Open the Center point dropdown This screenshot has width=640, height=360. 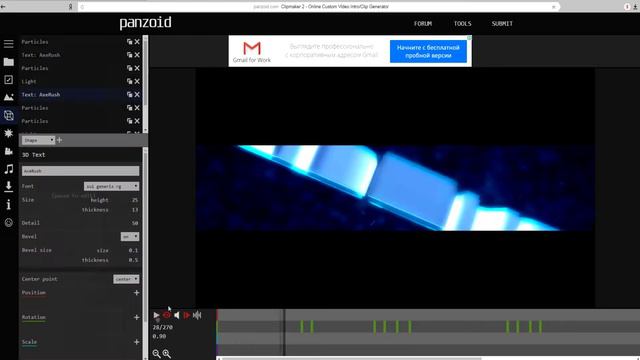click(126, 279)
